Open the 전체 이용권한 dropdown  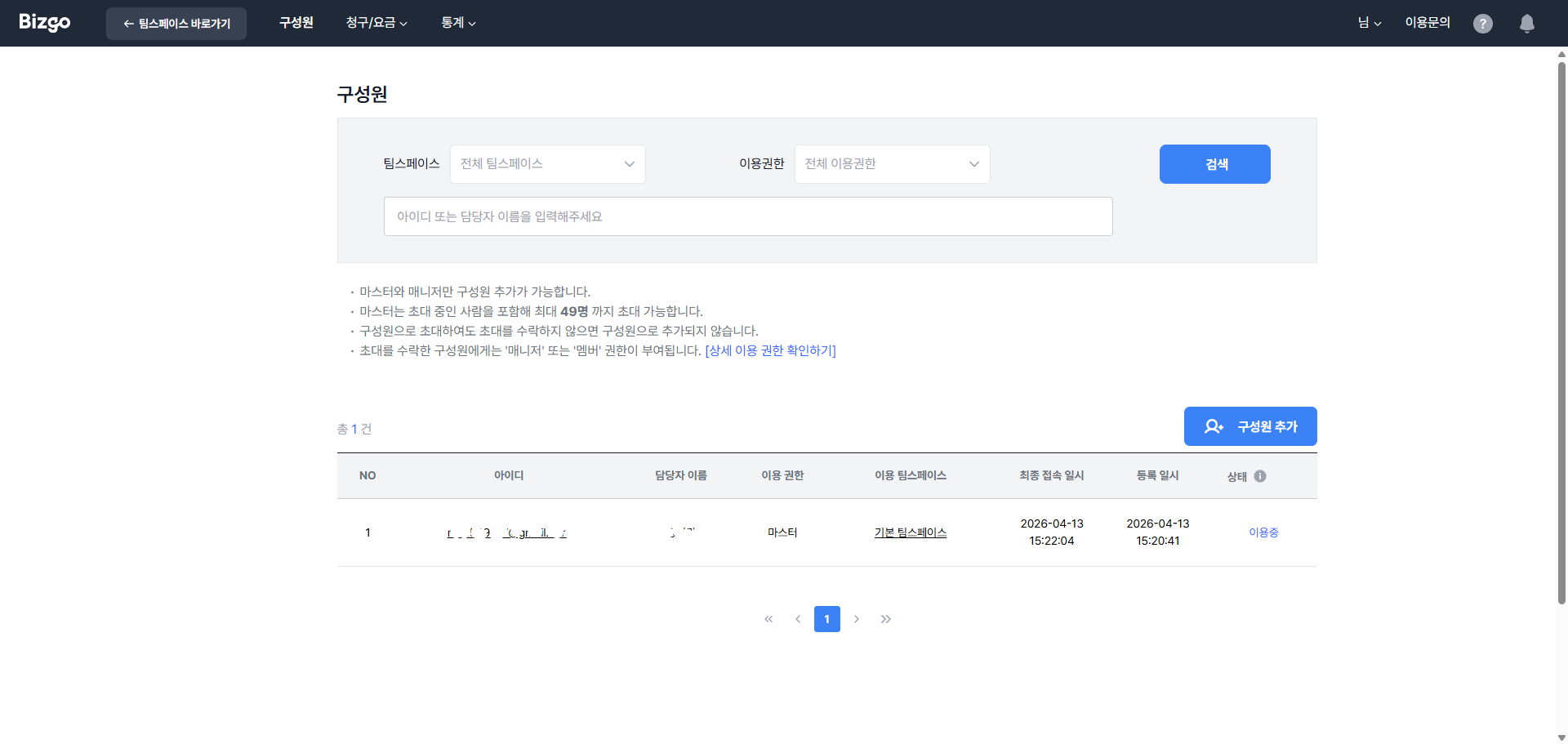coord(892,163)
